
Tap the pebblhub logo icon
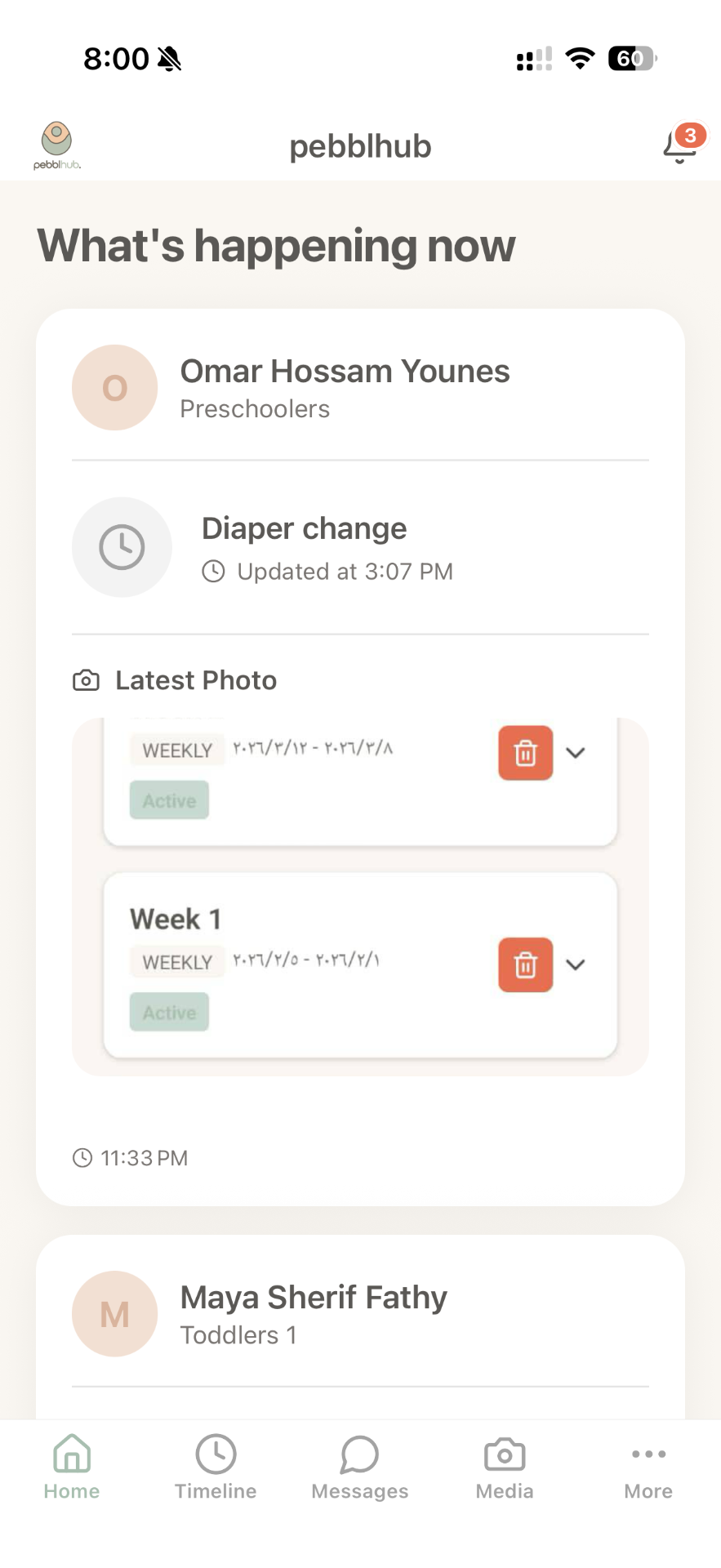click(x=57, y=145)
